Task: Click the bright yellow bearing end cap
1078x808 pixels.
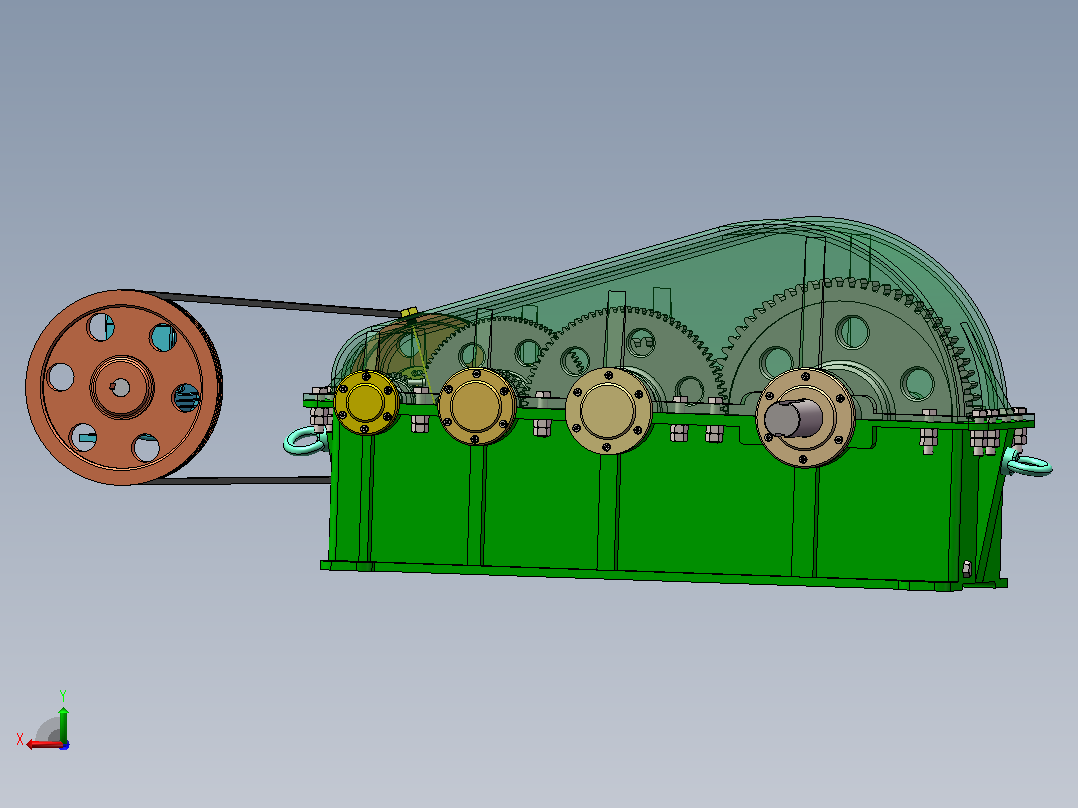Action: [366, 403]
